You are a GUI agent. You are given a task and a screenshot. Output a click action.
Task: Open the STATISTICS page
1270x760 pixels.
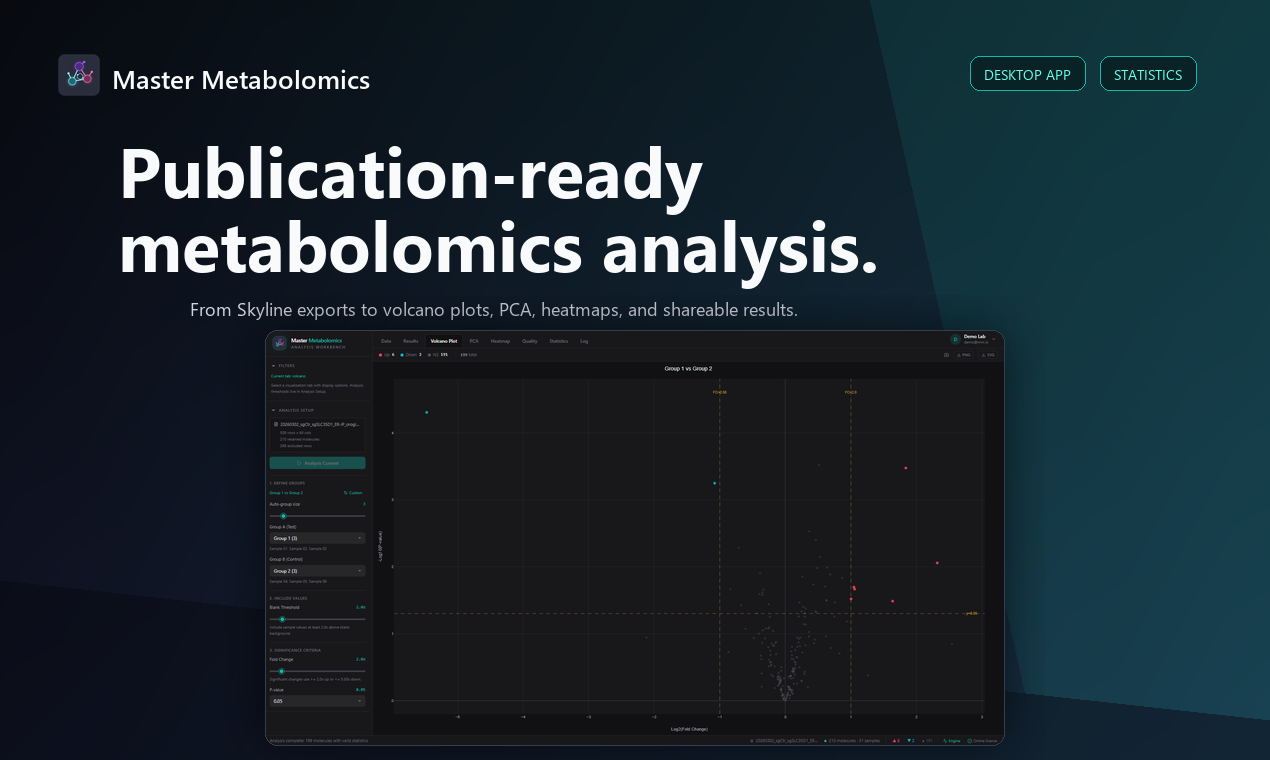click(x=1148, y=74)
